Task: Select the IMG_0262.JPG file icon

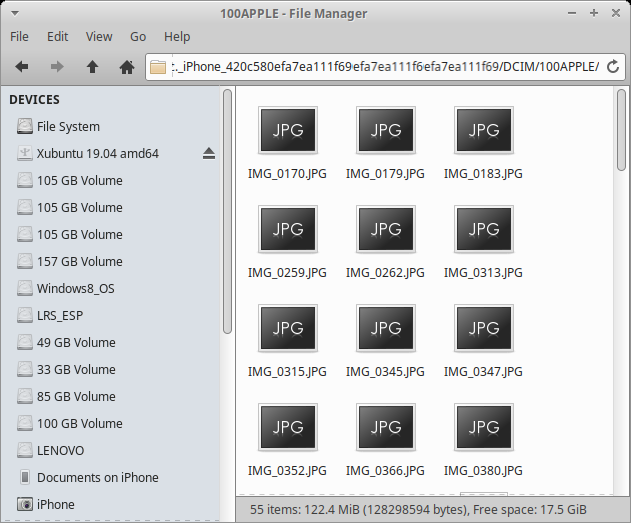Action: [x=386, y=229]
